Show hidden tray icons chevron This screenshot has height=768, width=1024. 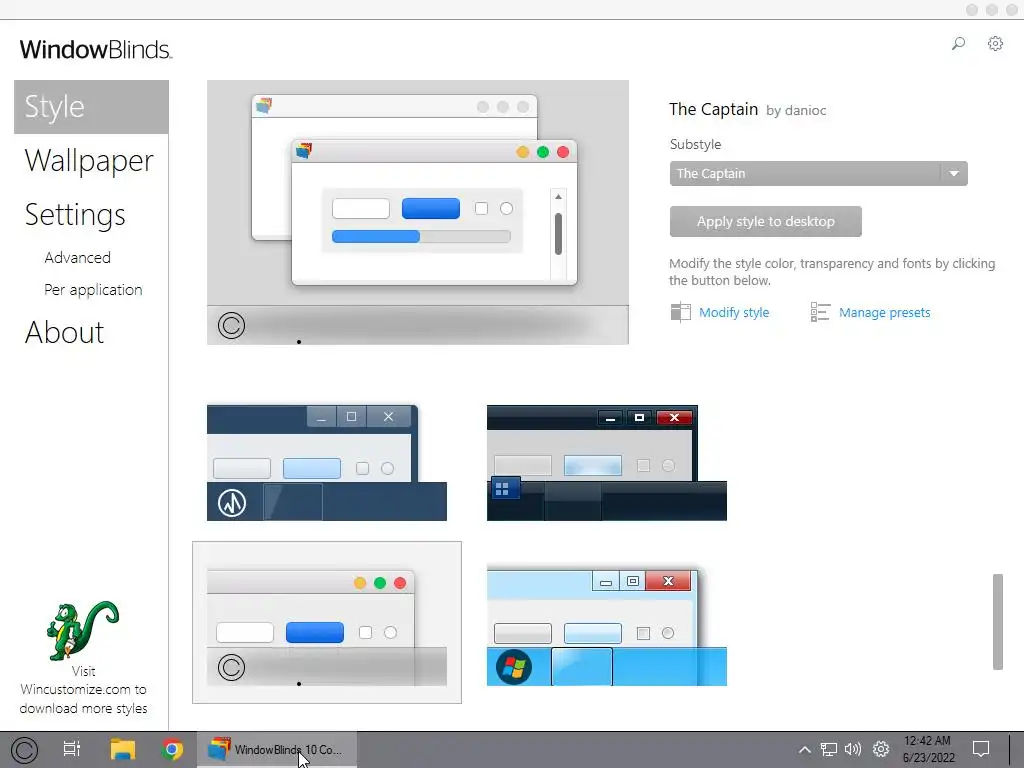click(x=805, y=750)
